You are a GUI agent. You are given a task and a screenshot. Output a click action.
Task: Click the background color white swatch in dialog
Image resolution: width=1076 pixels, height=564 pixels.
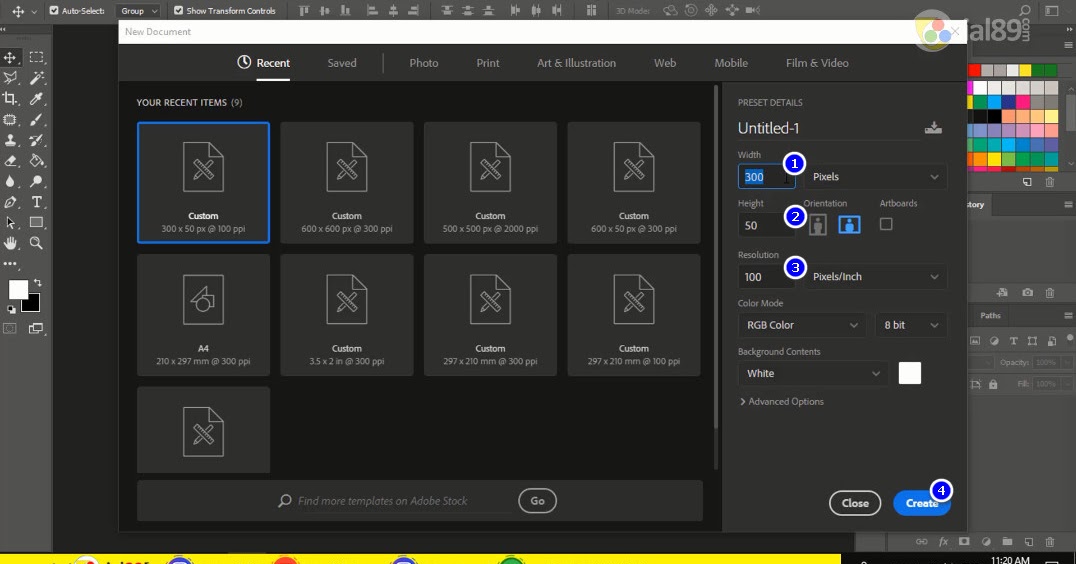pyautogui.click(x=910, y=373)
